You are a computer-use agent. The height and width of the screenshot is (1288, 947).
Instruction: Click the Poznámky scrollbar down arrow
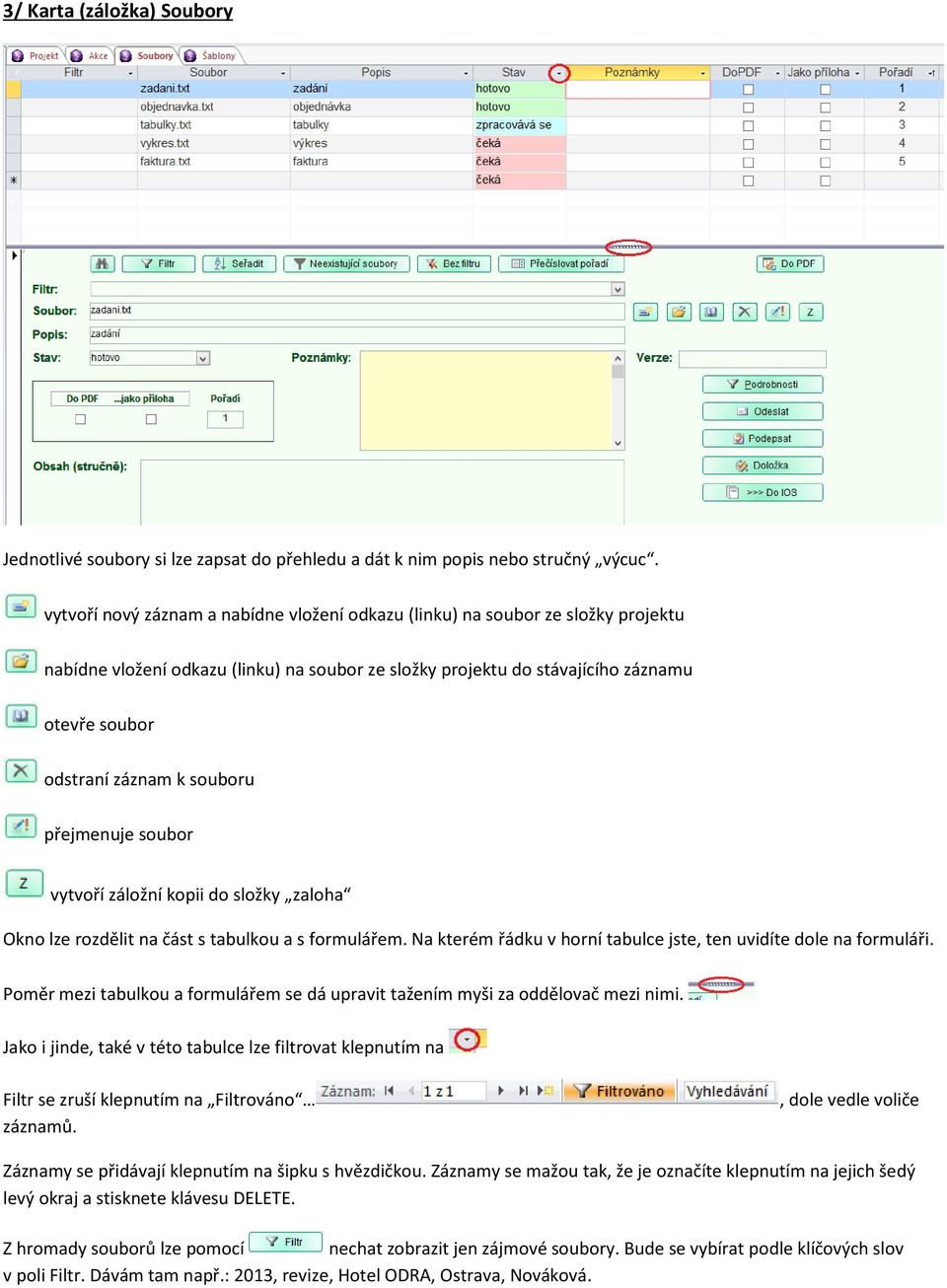619,444
